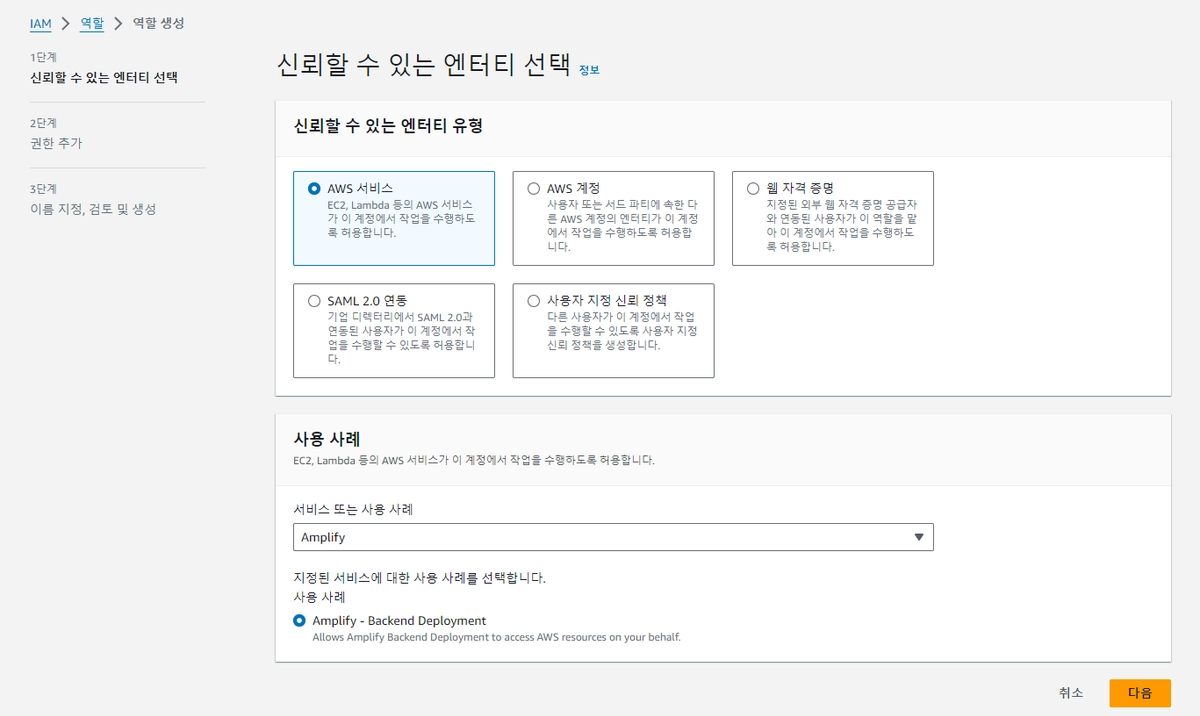The image size is (1200, 716).
Task: Open the 정보 info link
Action: coord(589,70)
